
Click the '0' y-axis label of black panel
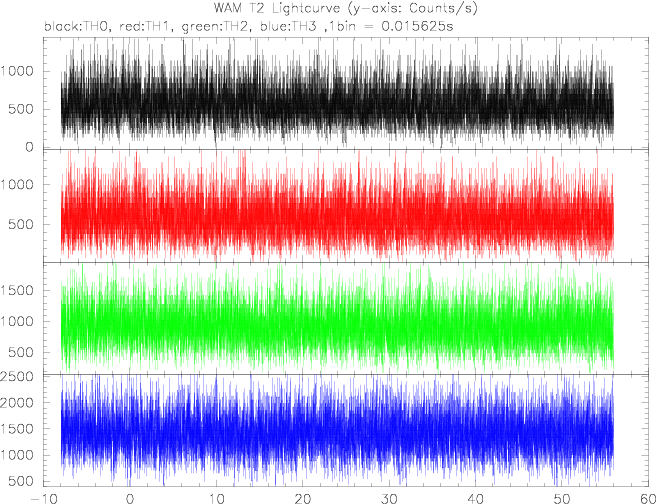29,147
